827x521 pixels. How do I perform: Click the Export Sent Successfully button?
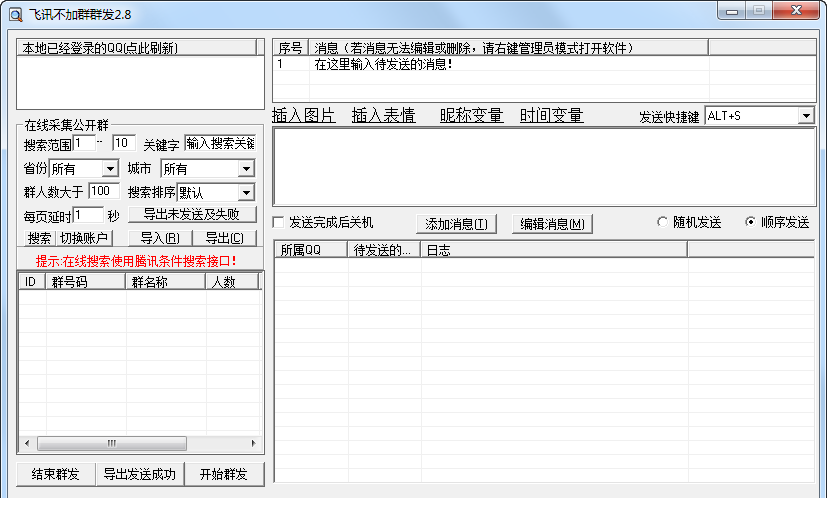click(x=140, y=474)
